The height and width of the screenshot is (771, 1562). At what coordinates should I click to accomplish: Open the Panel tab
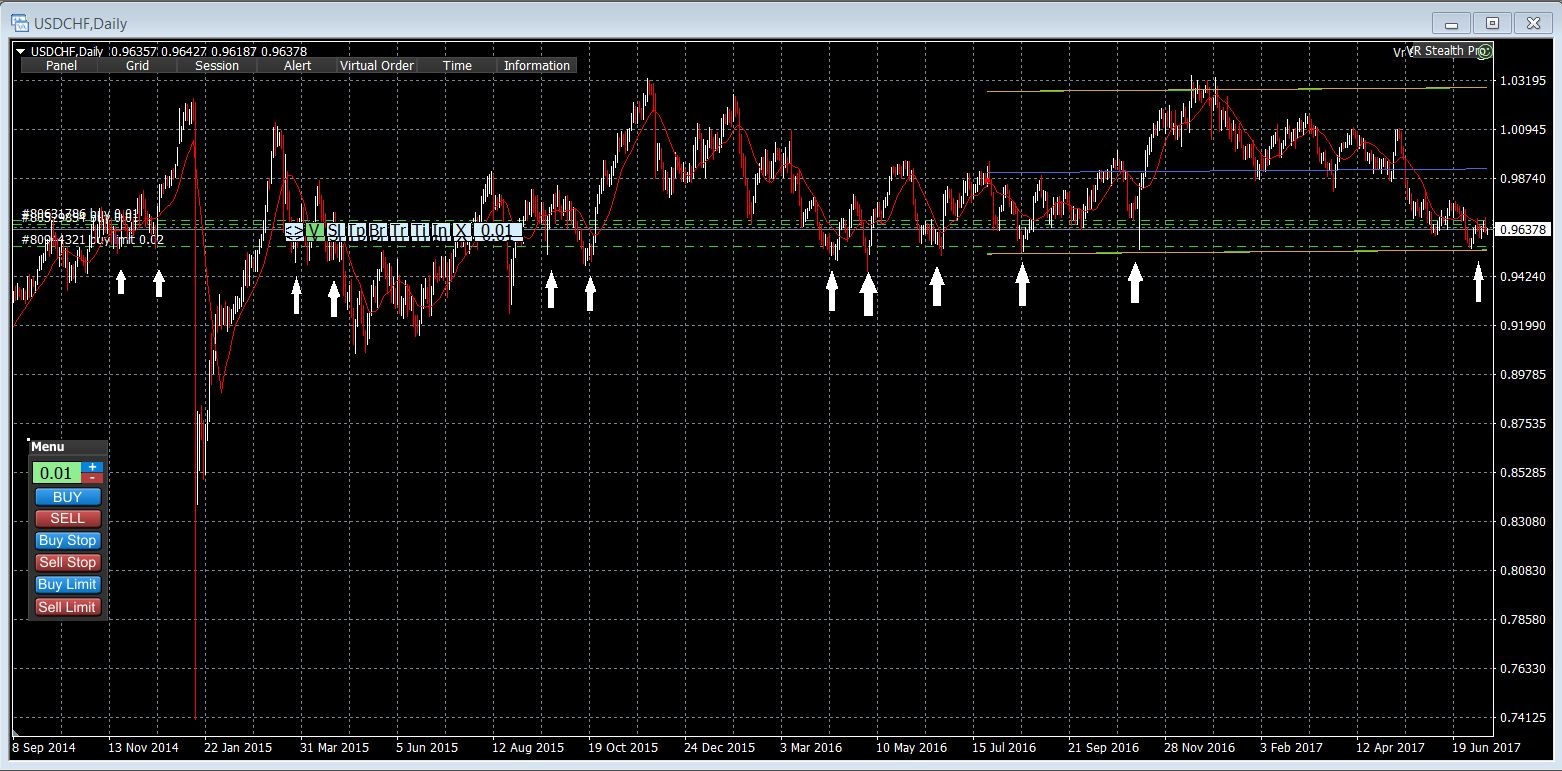point(61,66)
